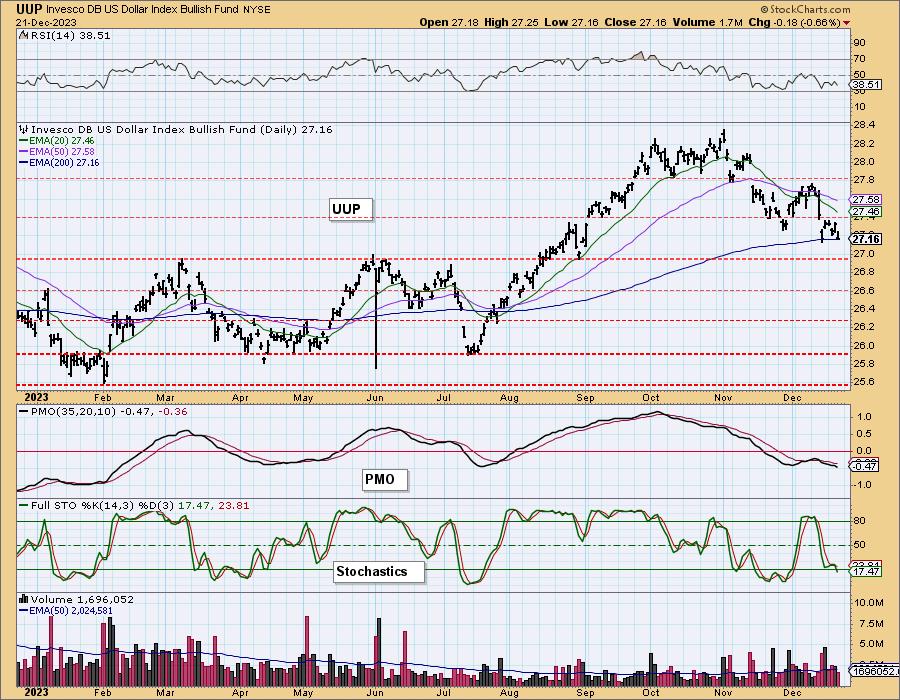
Task: Click the red down-arrow change indicator
Action: [847, 23]
